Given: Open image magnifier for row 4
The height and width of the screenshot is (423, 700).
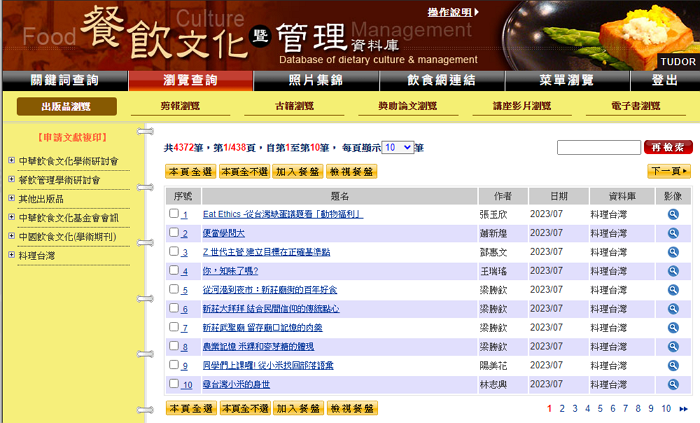Looking at the screenshot, I should tap(673, 271).
